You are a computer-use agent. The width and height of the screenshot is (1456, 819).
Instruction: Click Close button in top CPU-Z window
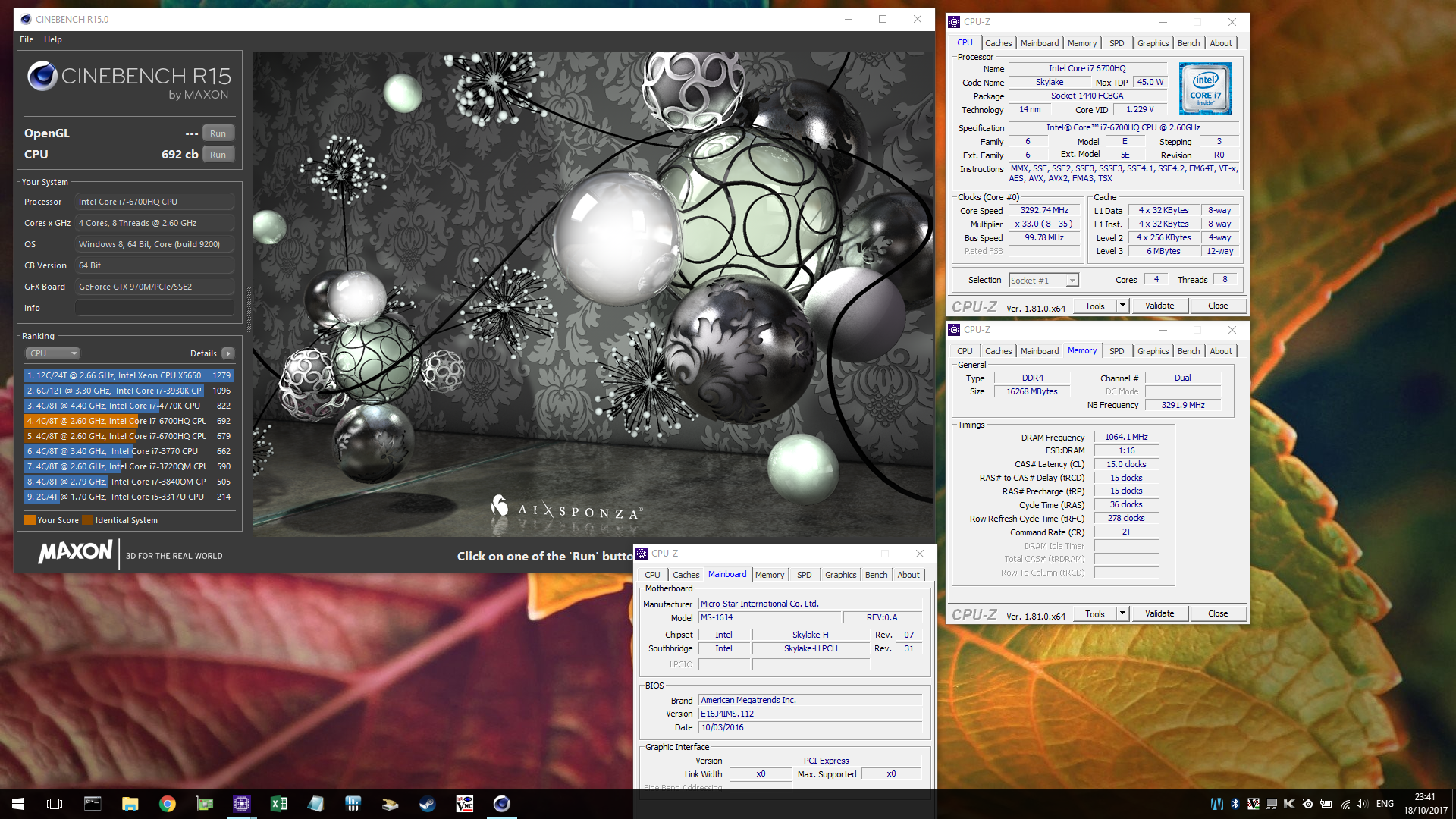1218,306
